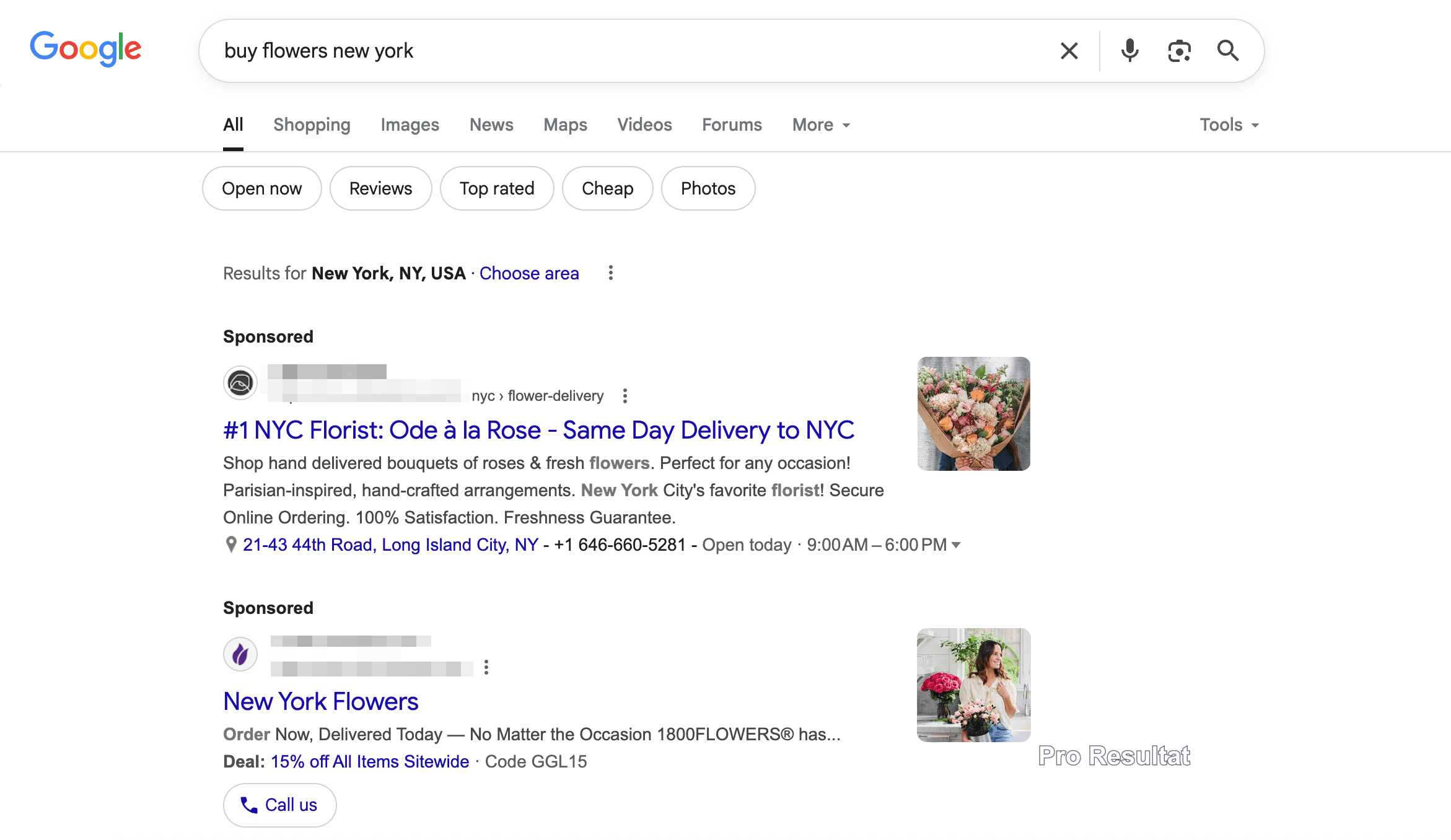Click phone number +1 646-660-5281
Viewport: 1451px width, 840px height.
coord(620,545)
